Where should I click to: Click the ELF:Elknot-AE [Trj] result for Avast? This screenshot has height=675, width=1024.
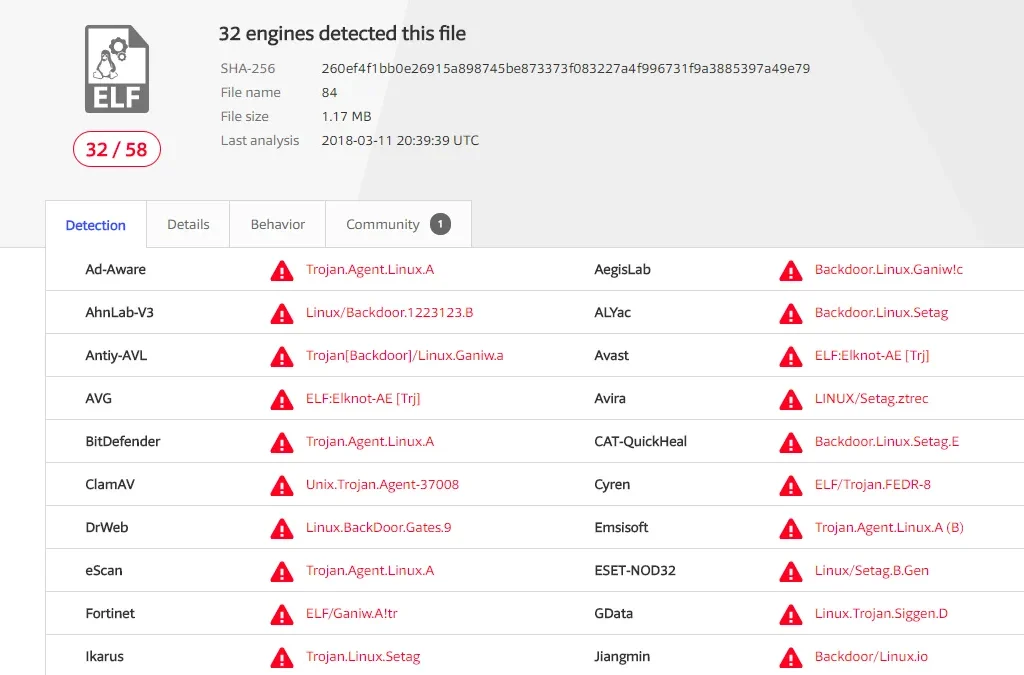tap(872, 356)
